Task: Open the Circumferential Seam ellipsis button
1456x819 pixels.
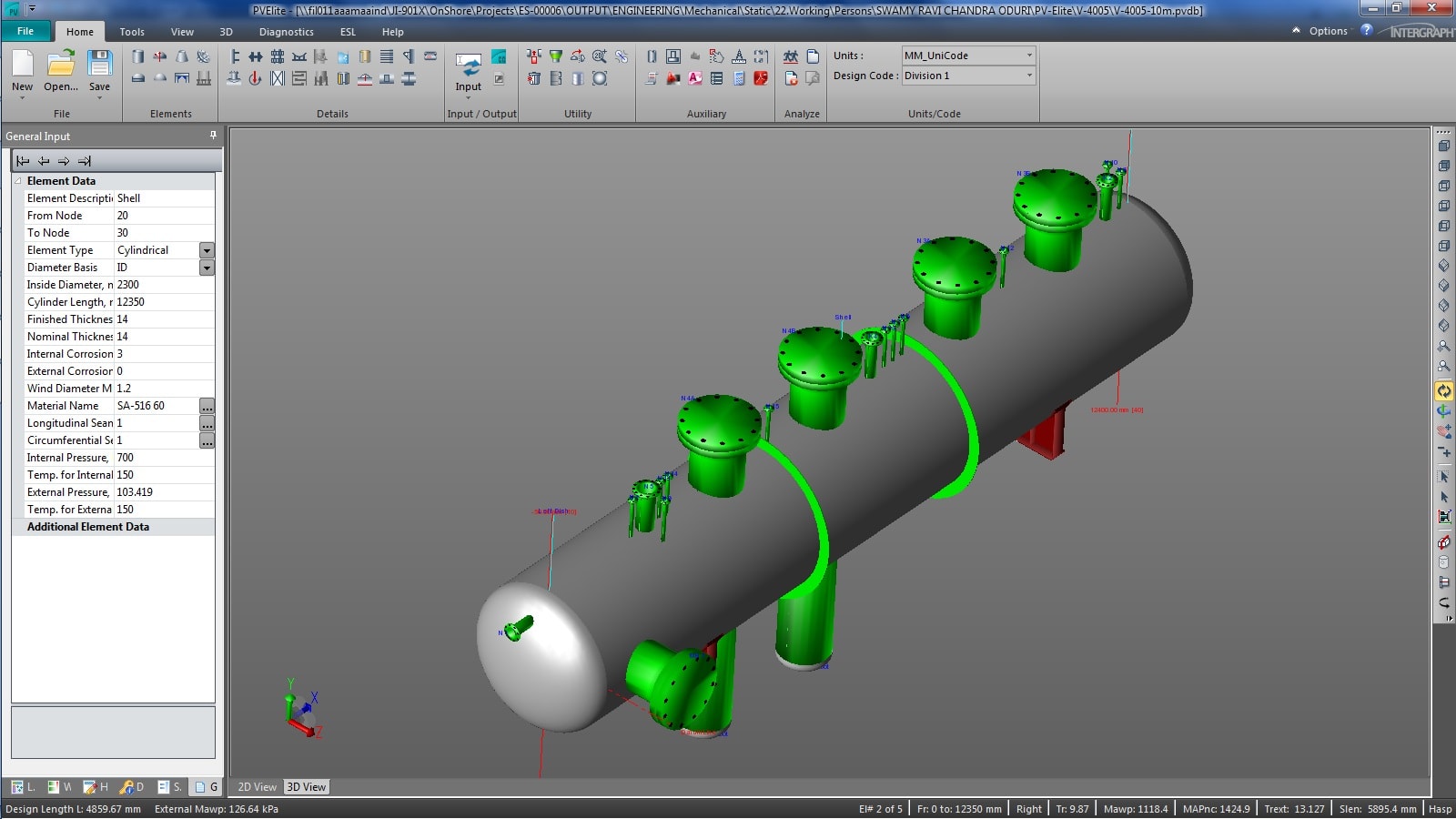Action: coord(207,440)
